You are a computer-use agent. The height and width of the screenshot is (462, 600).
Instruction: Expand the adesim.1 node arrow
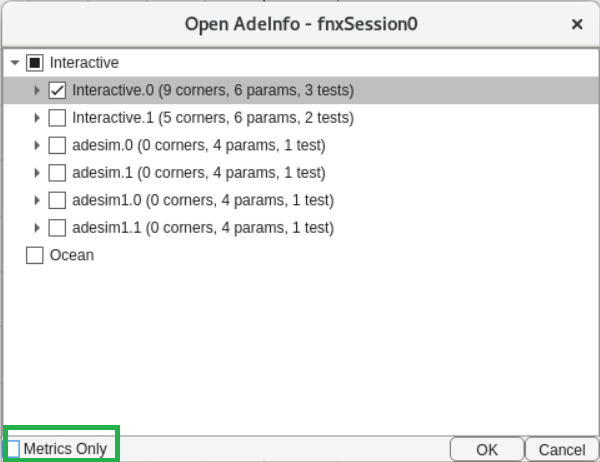coord(37,173)
